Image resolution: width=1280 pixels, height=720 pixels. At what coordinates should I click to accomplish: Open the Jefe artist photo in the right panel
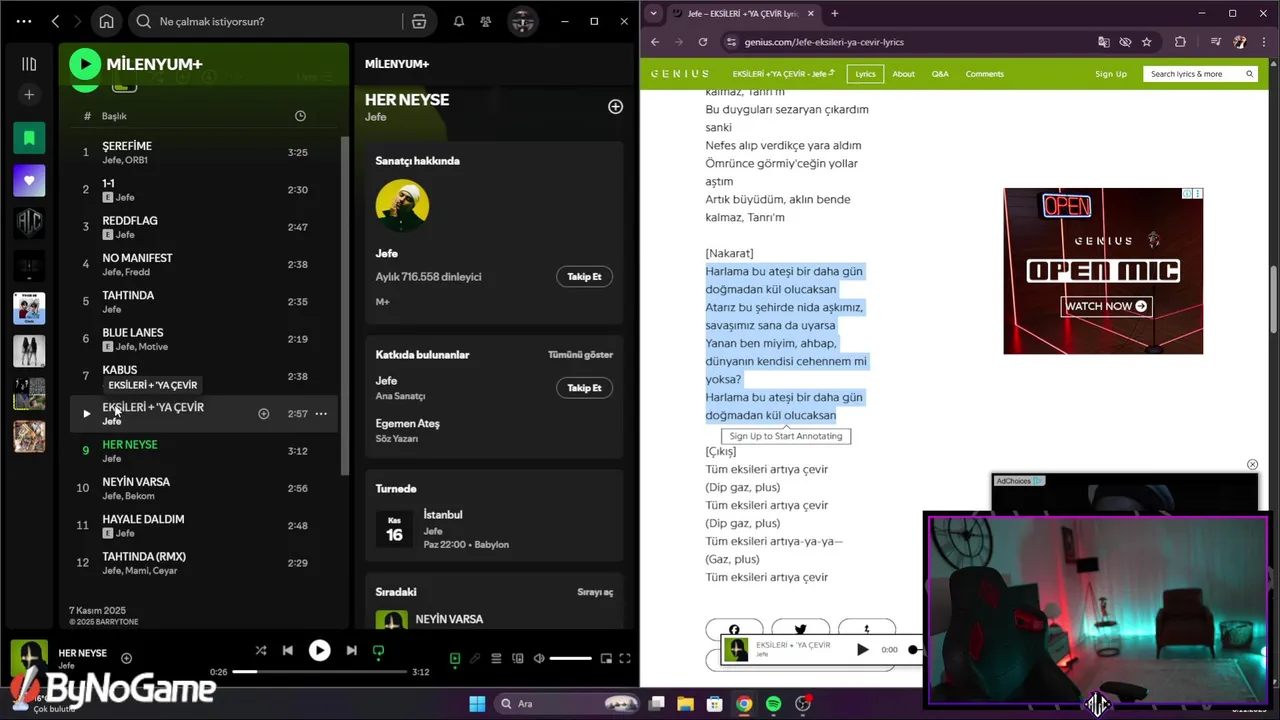402,206
